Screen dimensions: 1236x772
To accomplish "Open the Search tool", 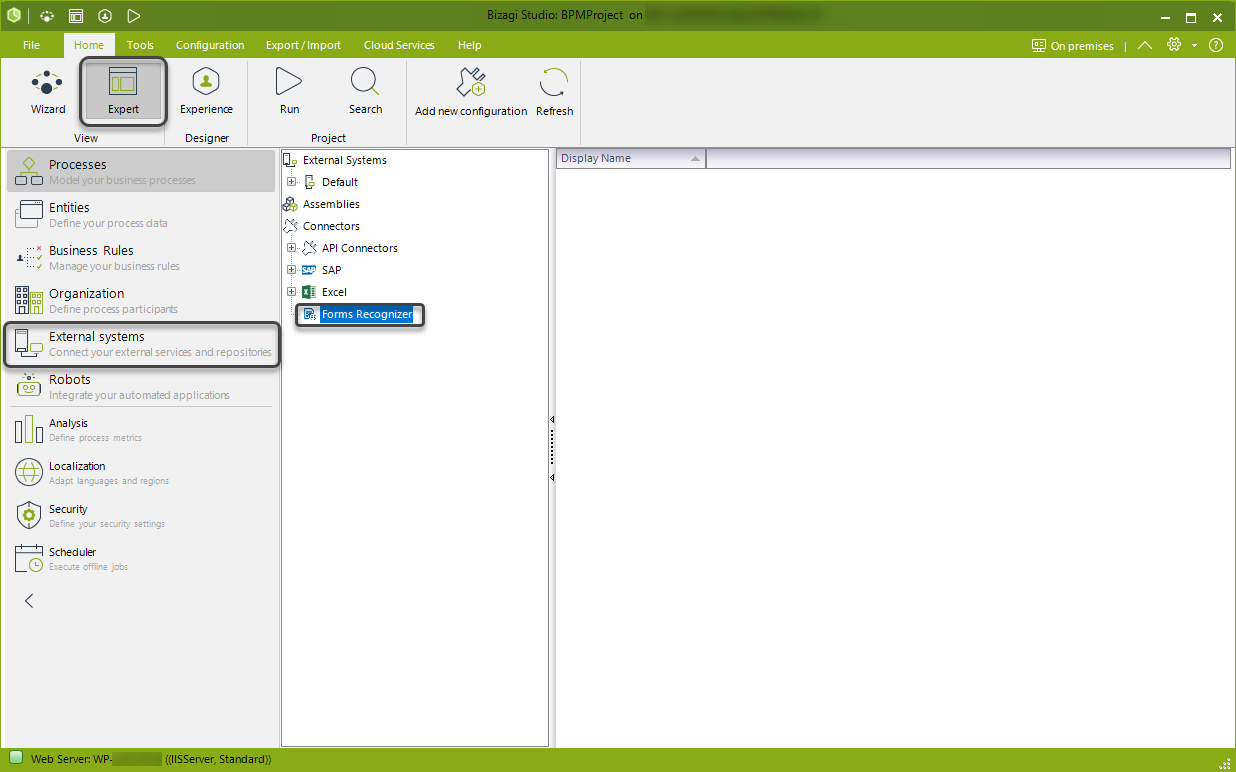I will pyautogui.click(x=365, y=92).
